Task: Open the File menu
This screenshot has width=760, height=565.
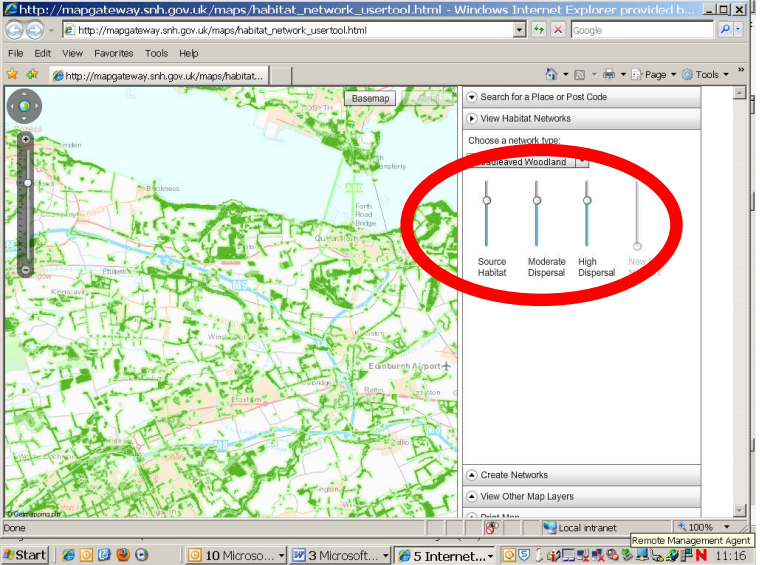Action: tap(16, 53)
